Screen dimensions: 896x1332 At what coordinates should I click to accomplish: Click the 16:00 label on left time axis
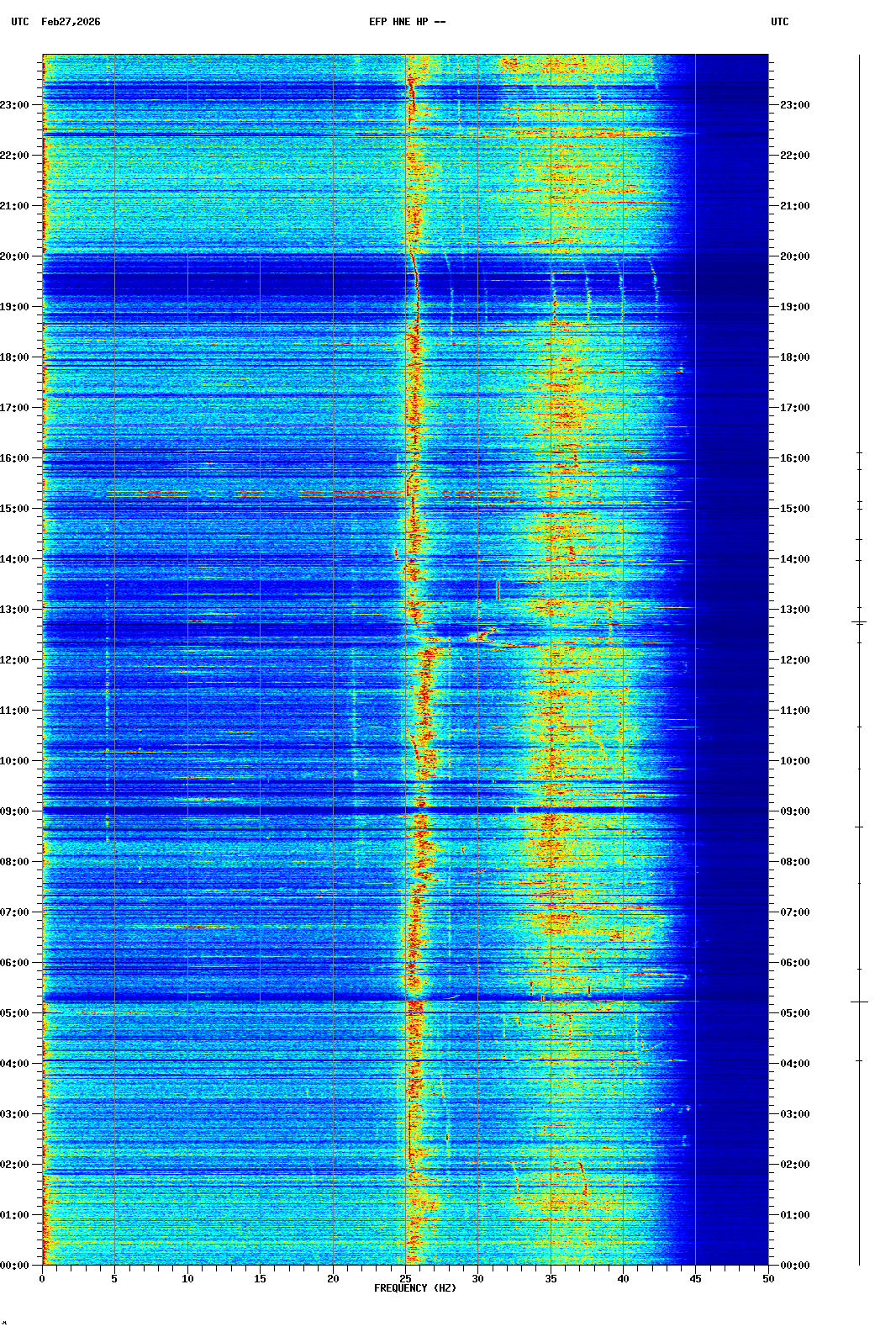tap(14, 458)
